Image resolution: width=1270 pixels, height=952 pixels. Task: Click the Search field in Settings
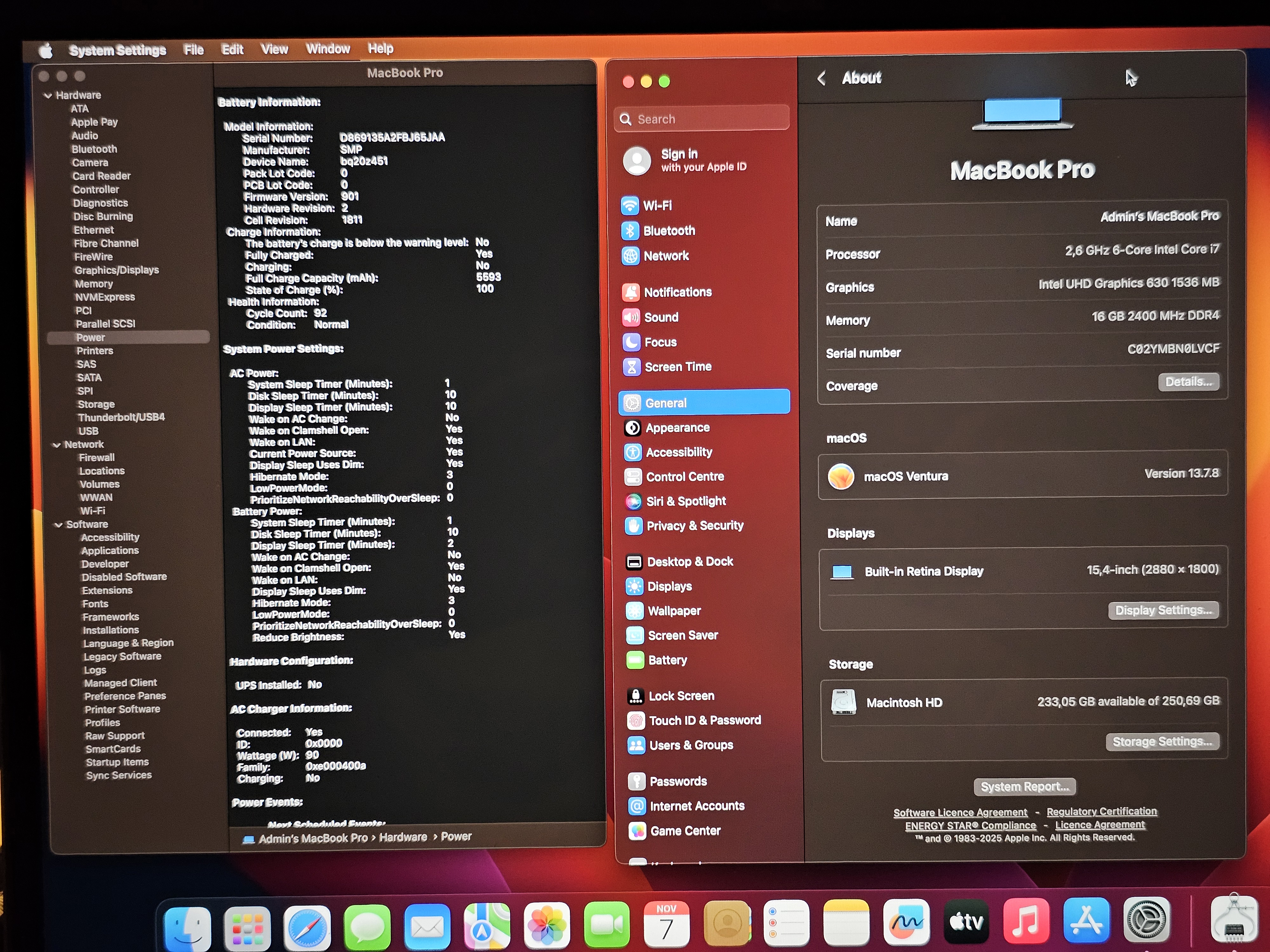[702, 119]
